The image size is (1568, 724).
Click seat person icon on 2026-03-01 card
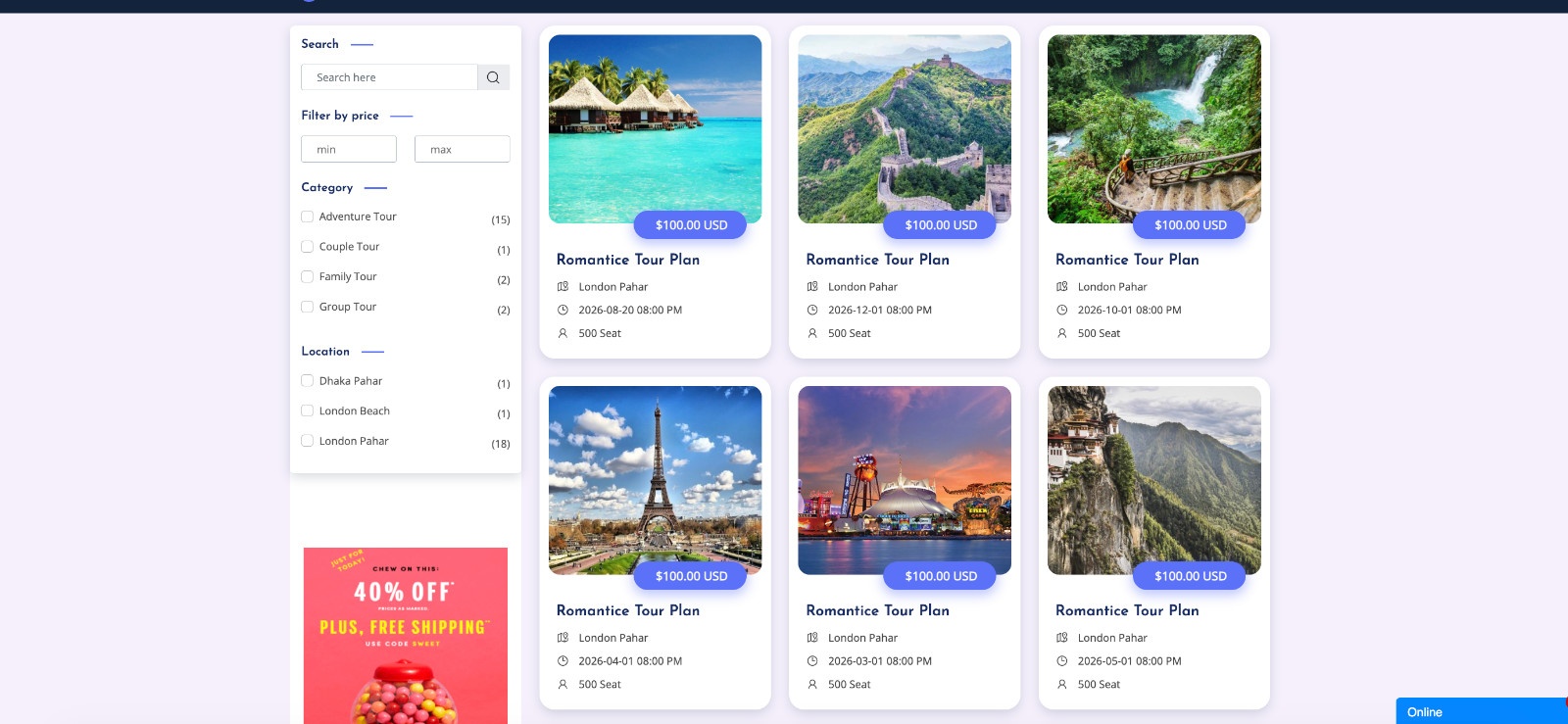(x=812, y=684)
